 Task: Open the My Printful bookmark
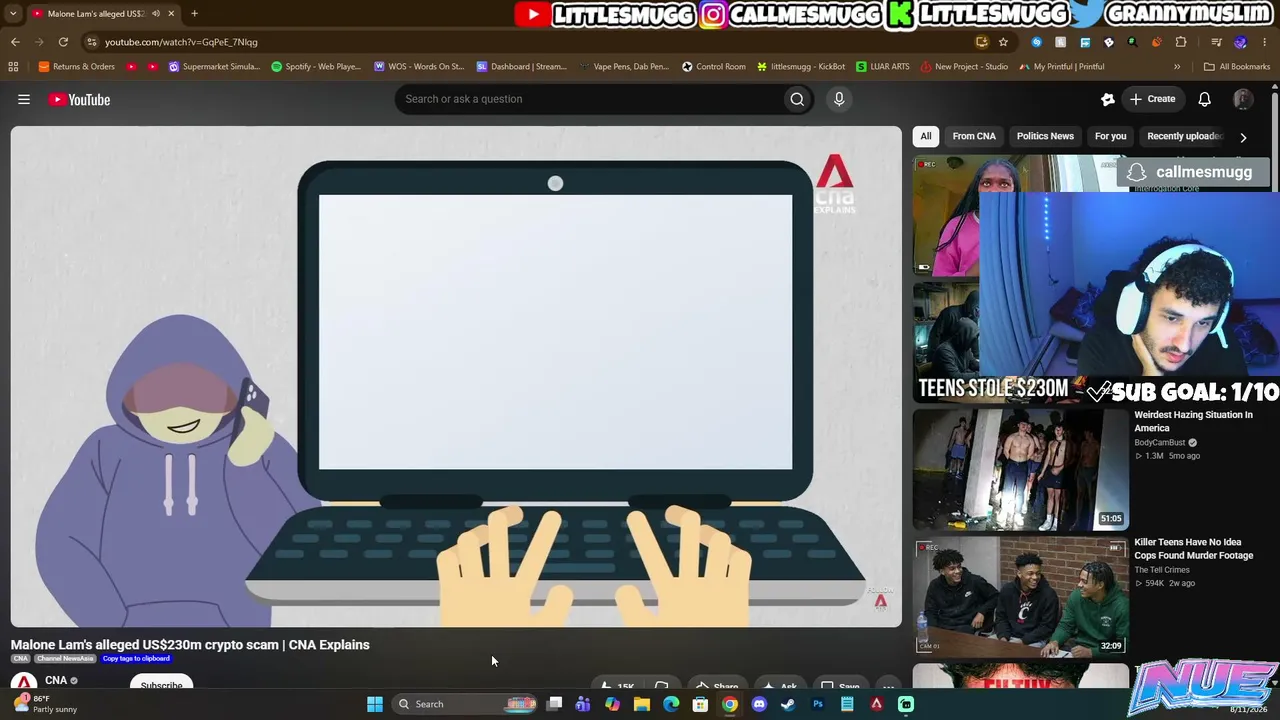1062,67
